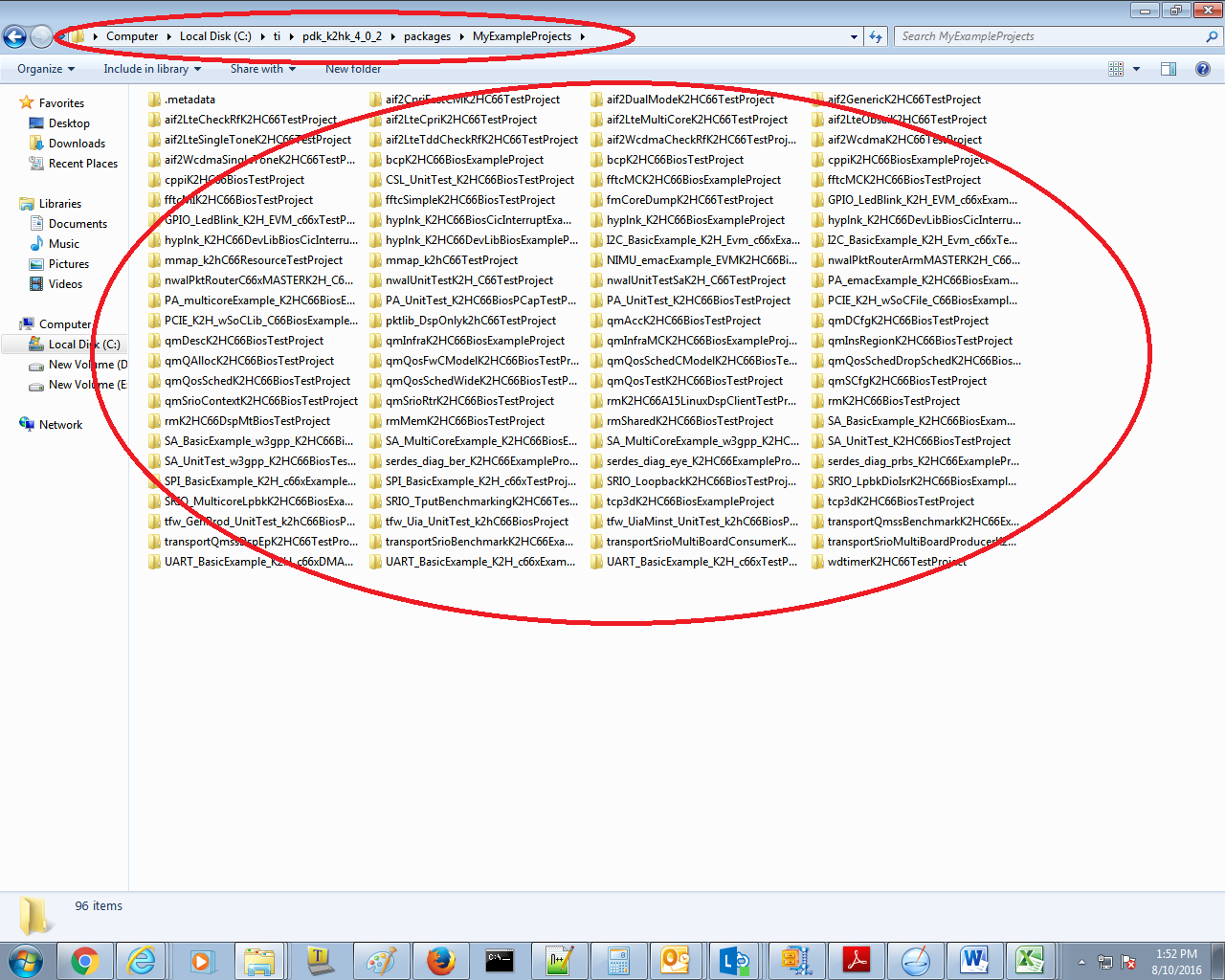This screenshot has height=980, width=1225.
Task: Open Microsoft Excel from the taskbar
Action: coord(1032,961)
